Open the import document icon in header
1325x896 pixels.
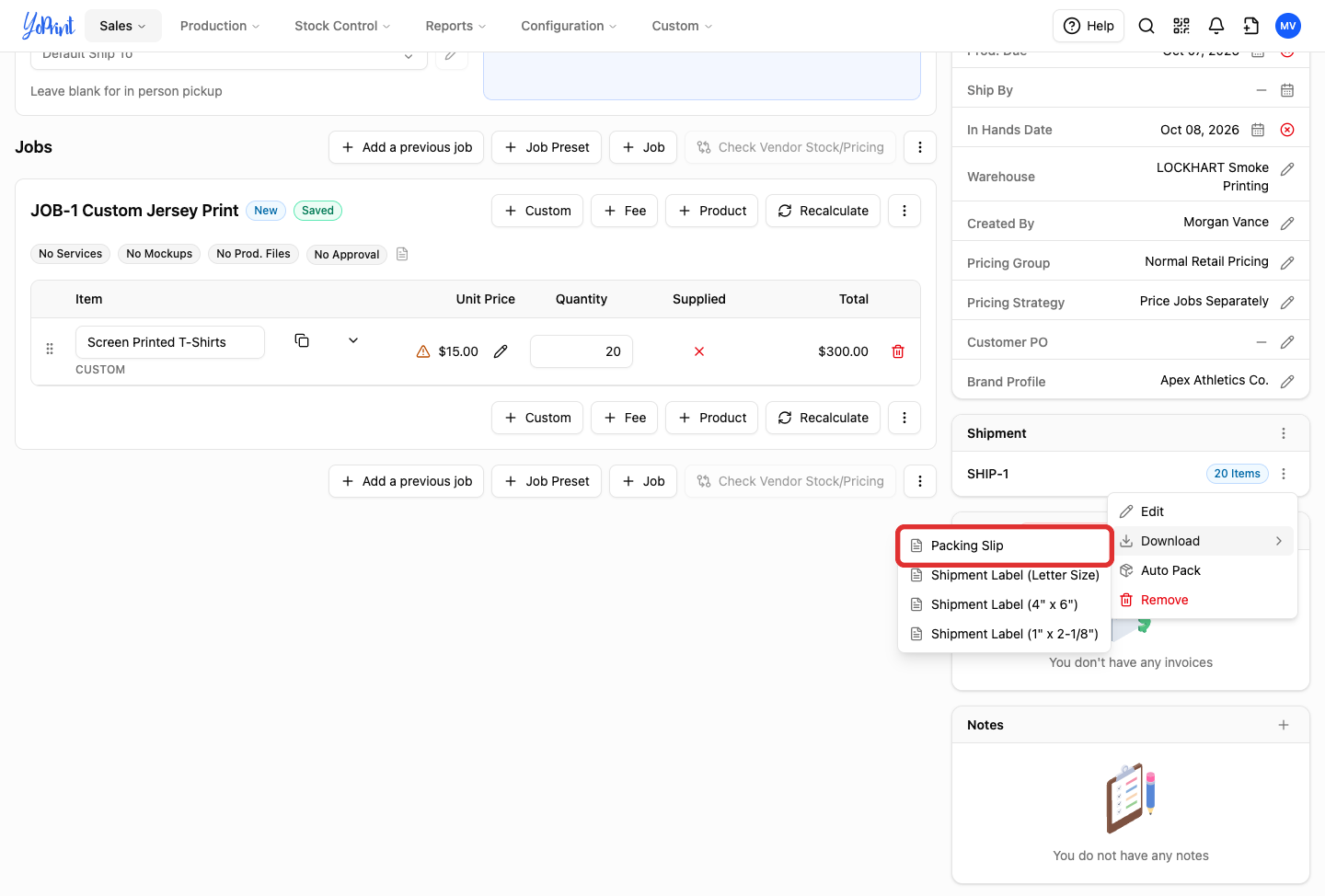(x=1251, y=26)
